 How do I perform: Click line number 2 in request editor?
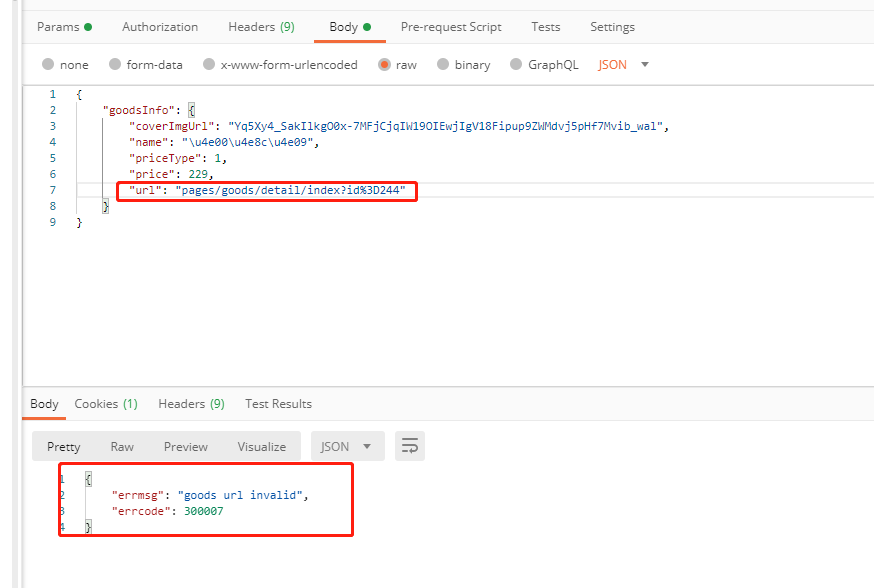click(x=53, y=110)
